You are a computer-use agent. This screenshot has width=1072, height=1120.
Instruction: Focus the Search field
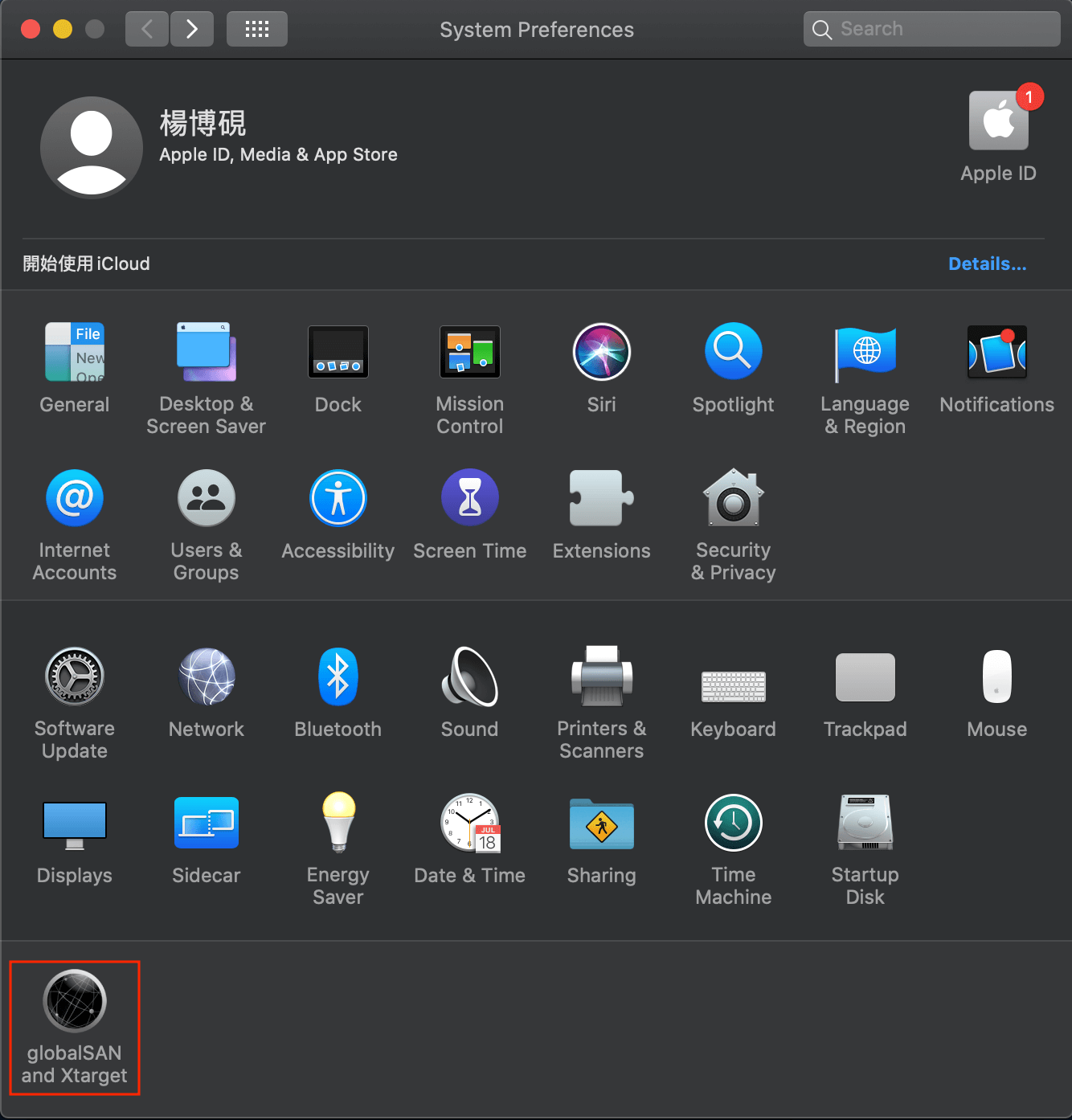coord(932,29)
